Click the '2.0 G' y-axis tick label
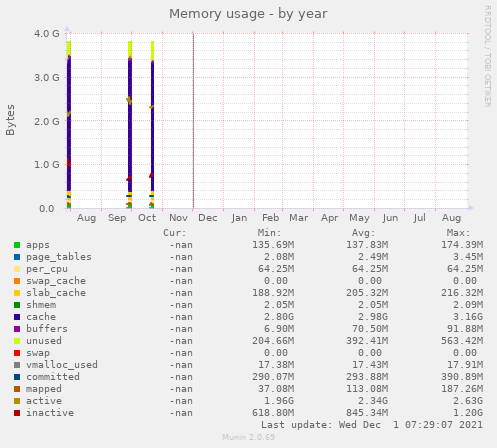Image resolution: width=497 pixels, height=448 pixels. pos(47,121)
